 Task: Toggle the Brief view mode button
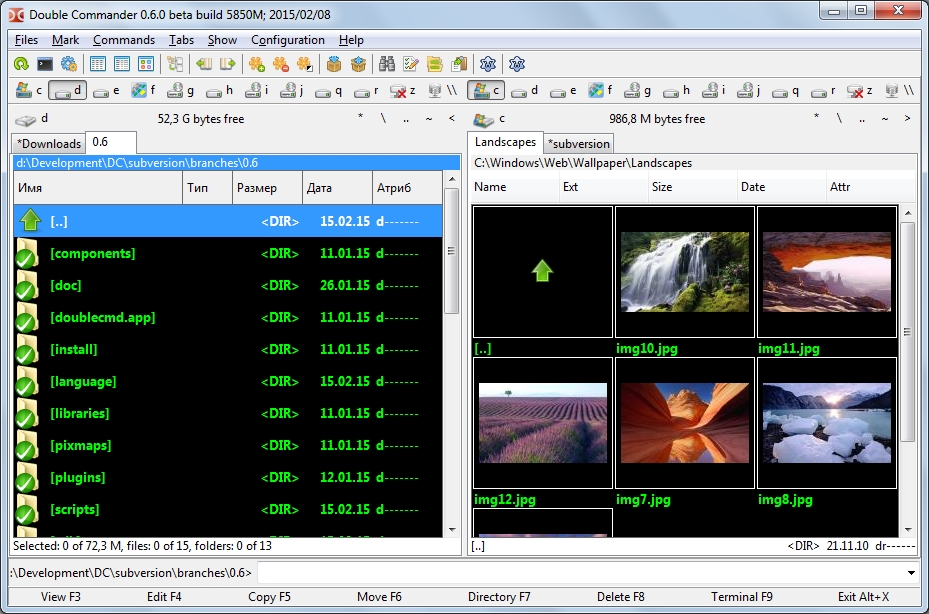pyautogui.click(x=98, y=64)
